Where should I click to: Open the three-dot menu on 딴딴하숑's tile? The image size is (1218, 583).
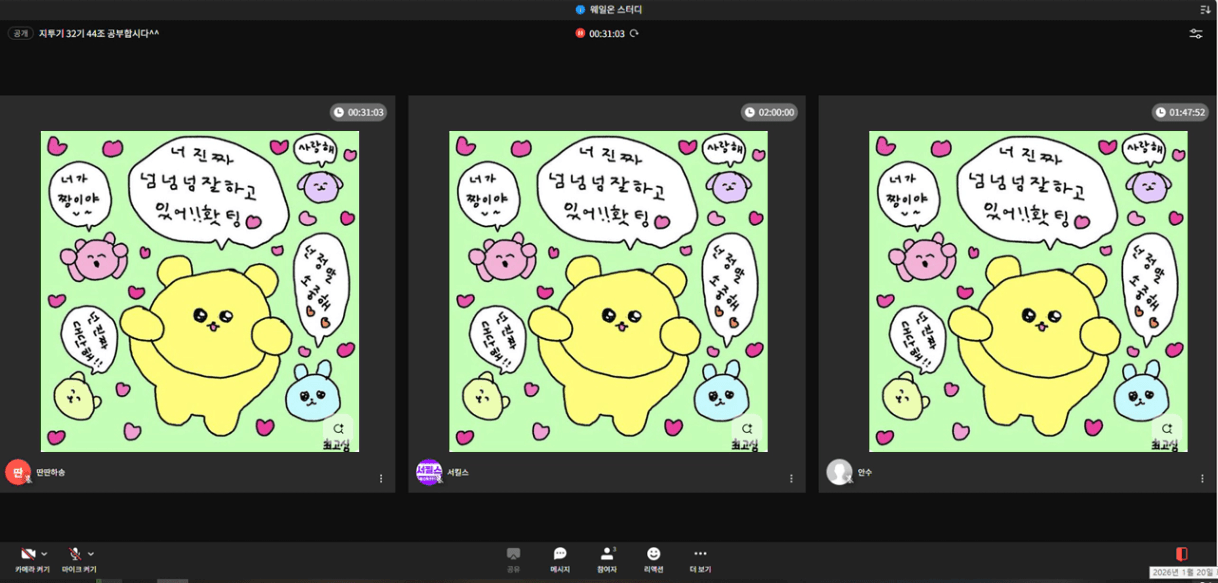(x=381, y=479)
